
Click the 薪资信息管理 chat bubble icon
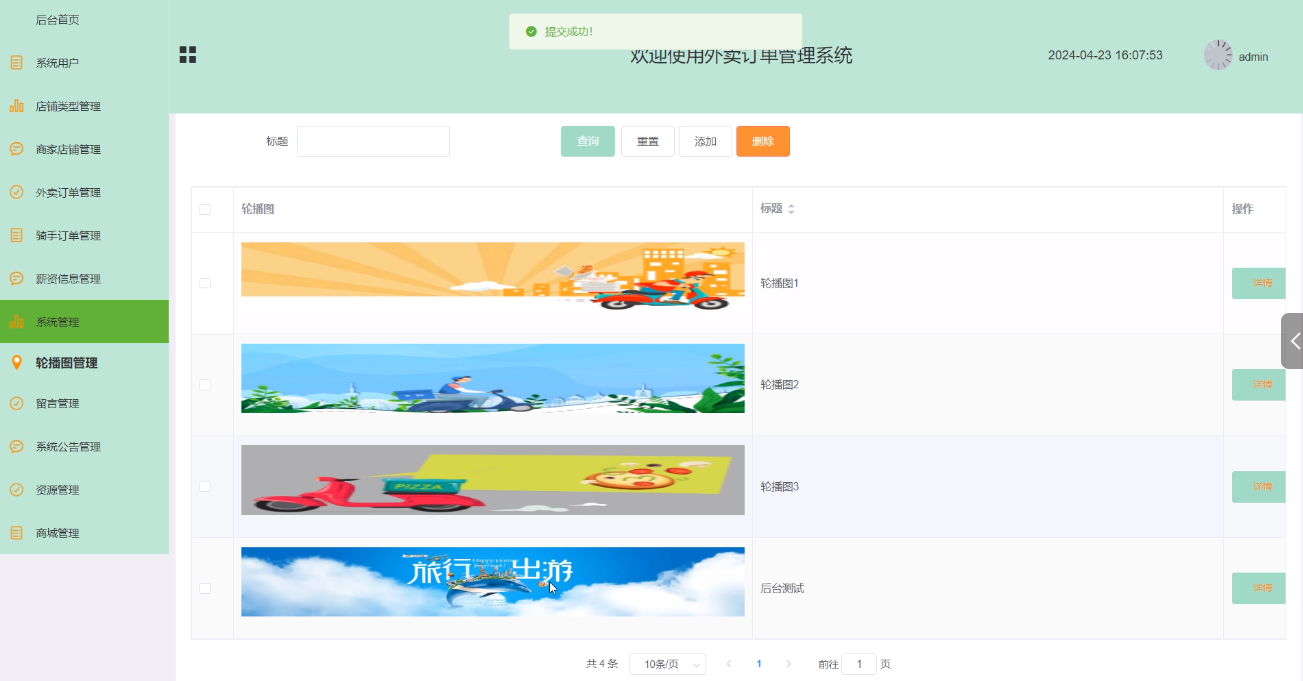coord(16,279)
